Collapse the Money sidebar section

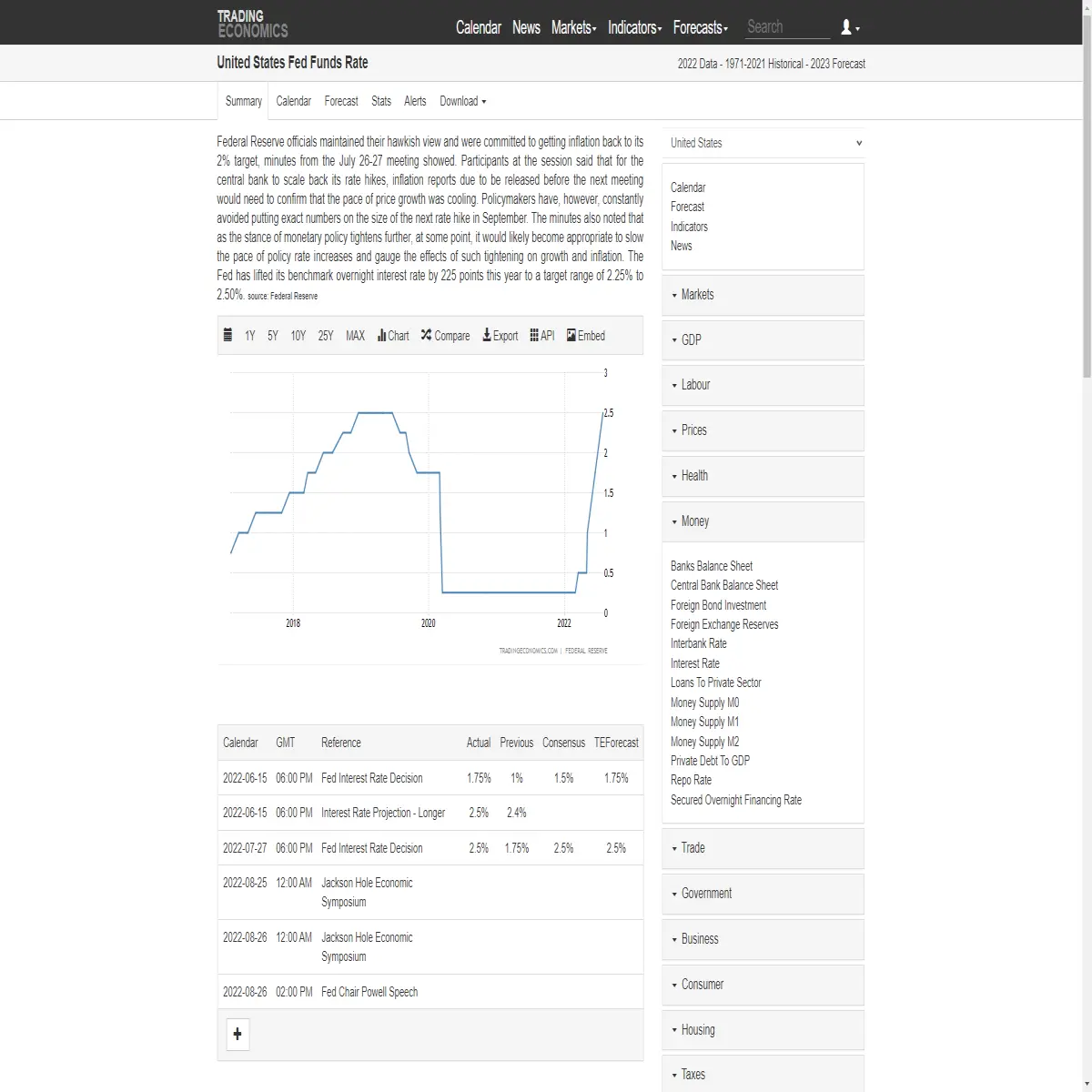click(x=763, y=521)
